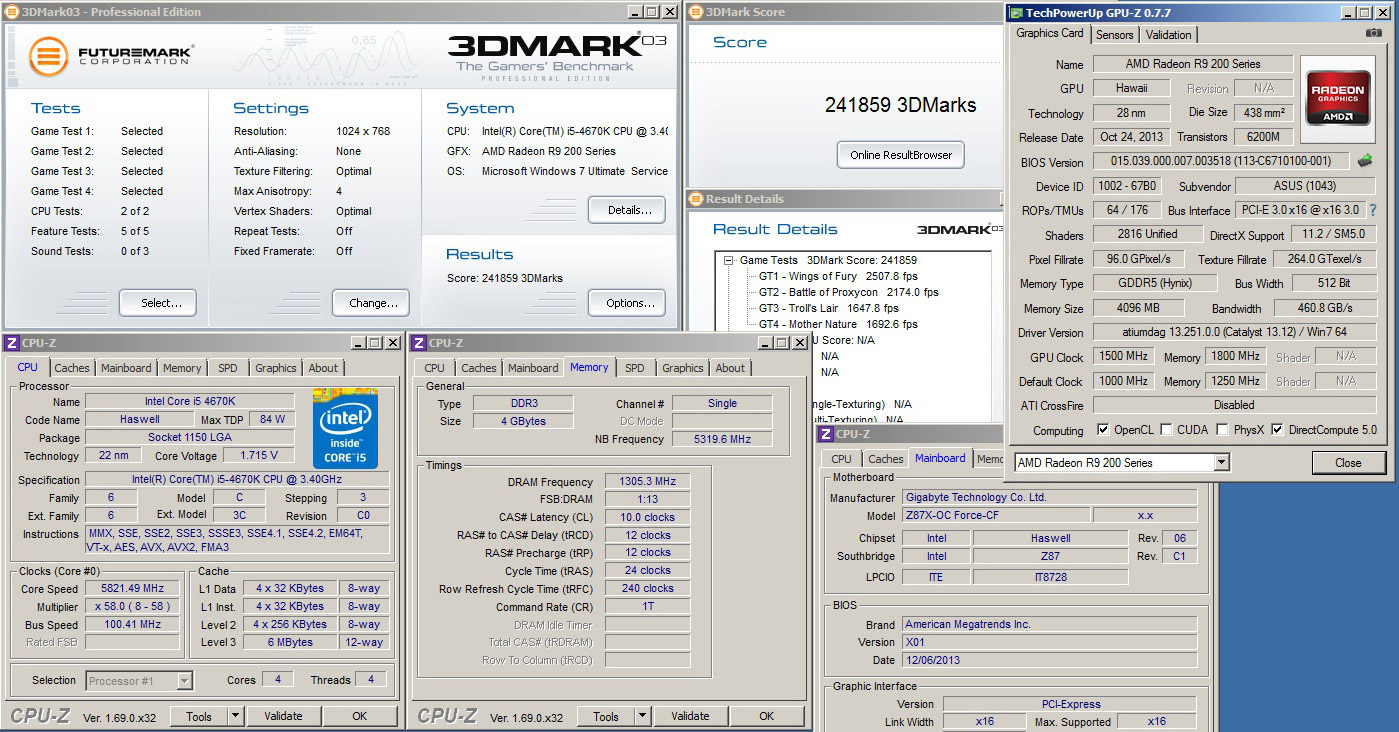Open system Details... in 3DMark03
Image resolution: width=1399 pixels, height=732 pixels.
click(x=627, y=210)
